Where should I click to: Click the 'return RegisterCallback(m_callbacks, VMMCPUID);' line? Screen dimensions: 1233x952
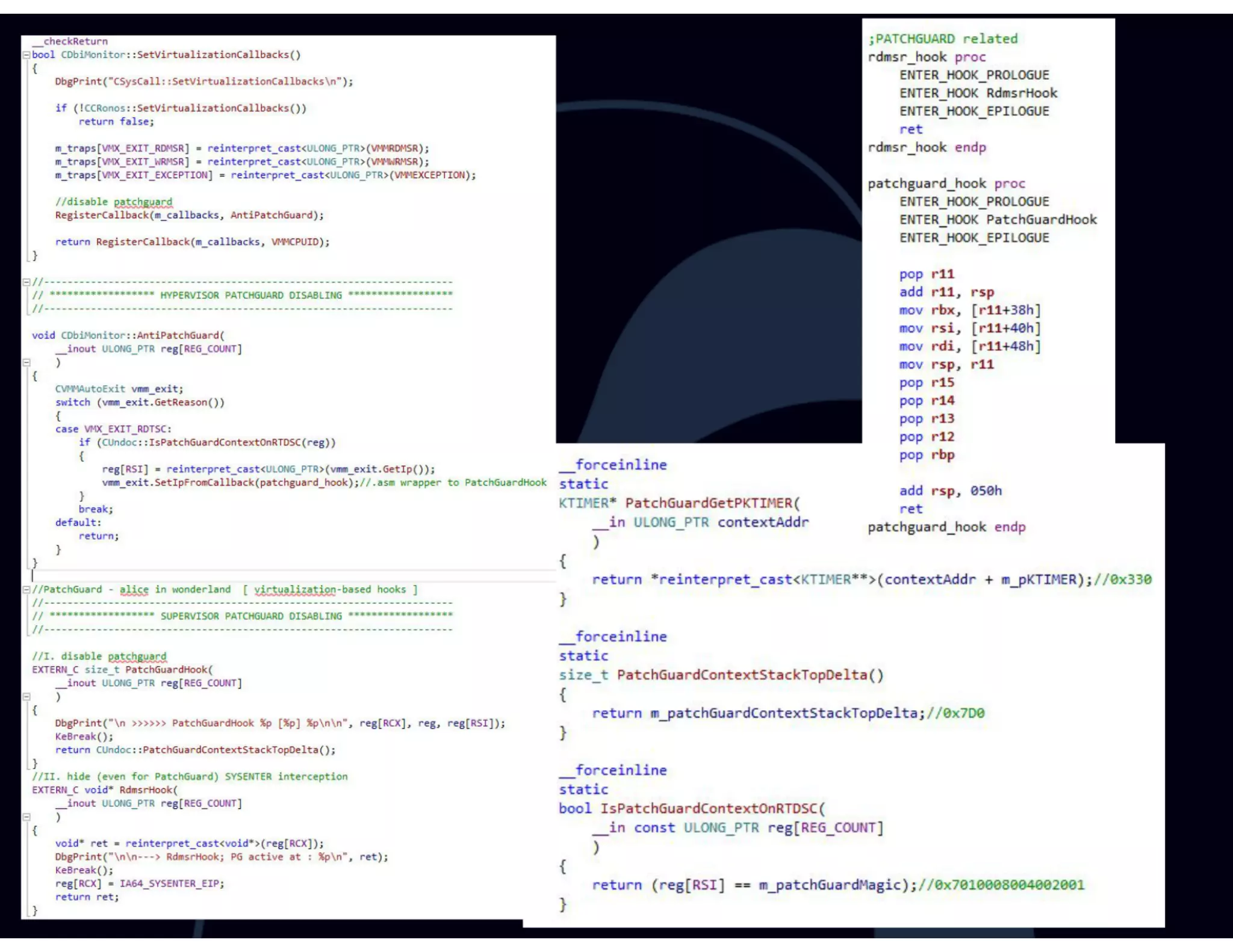point(193,242)
